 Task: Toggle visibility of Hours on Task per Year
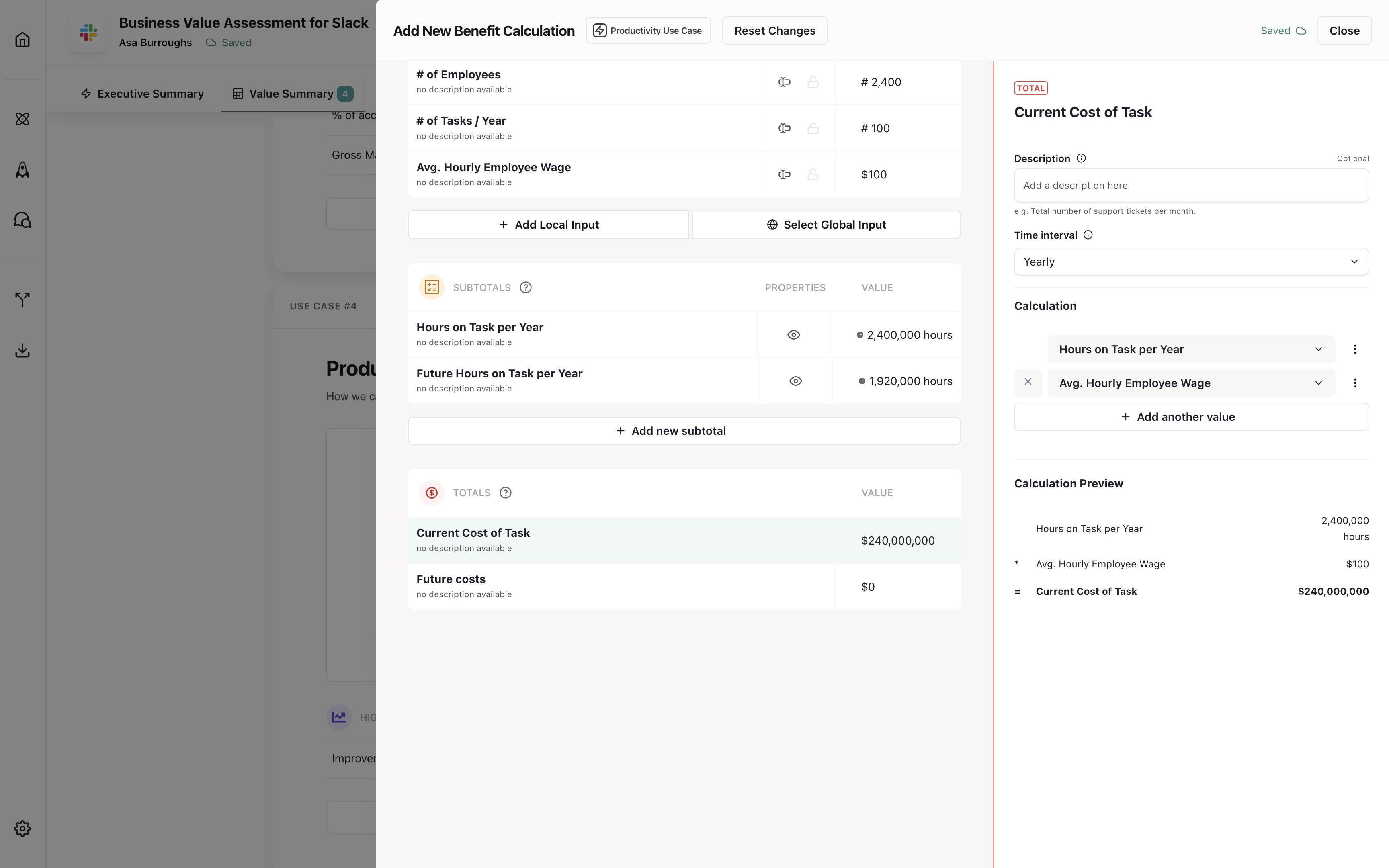pyautogui.click(x=793, y=335)
